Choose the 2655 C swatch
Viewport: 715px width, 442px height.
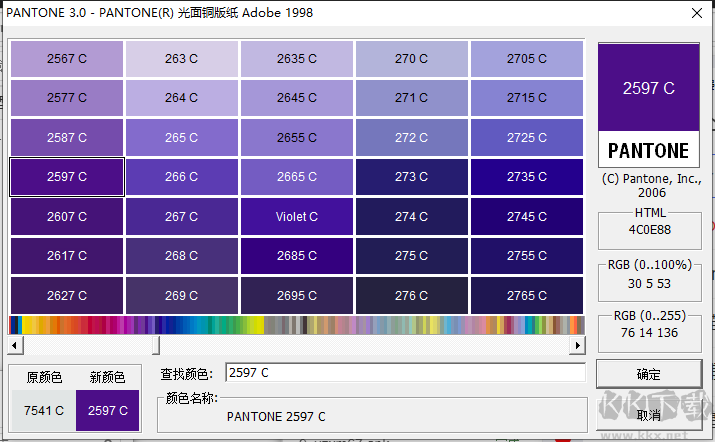(x=296, y=138)
